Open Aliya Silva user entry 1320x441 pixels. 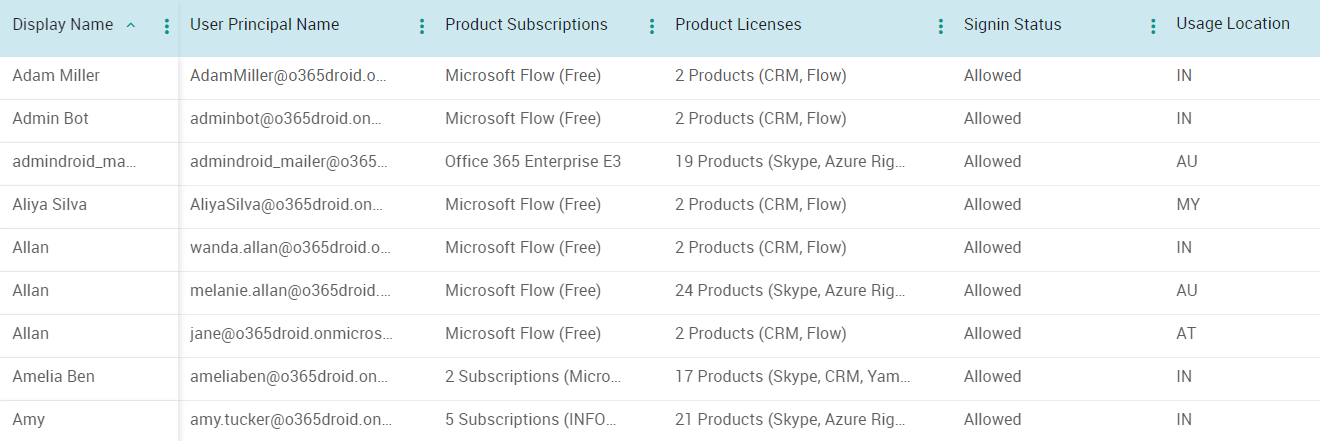[49, 205]
